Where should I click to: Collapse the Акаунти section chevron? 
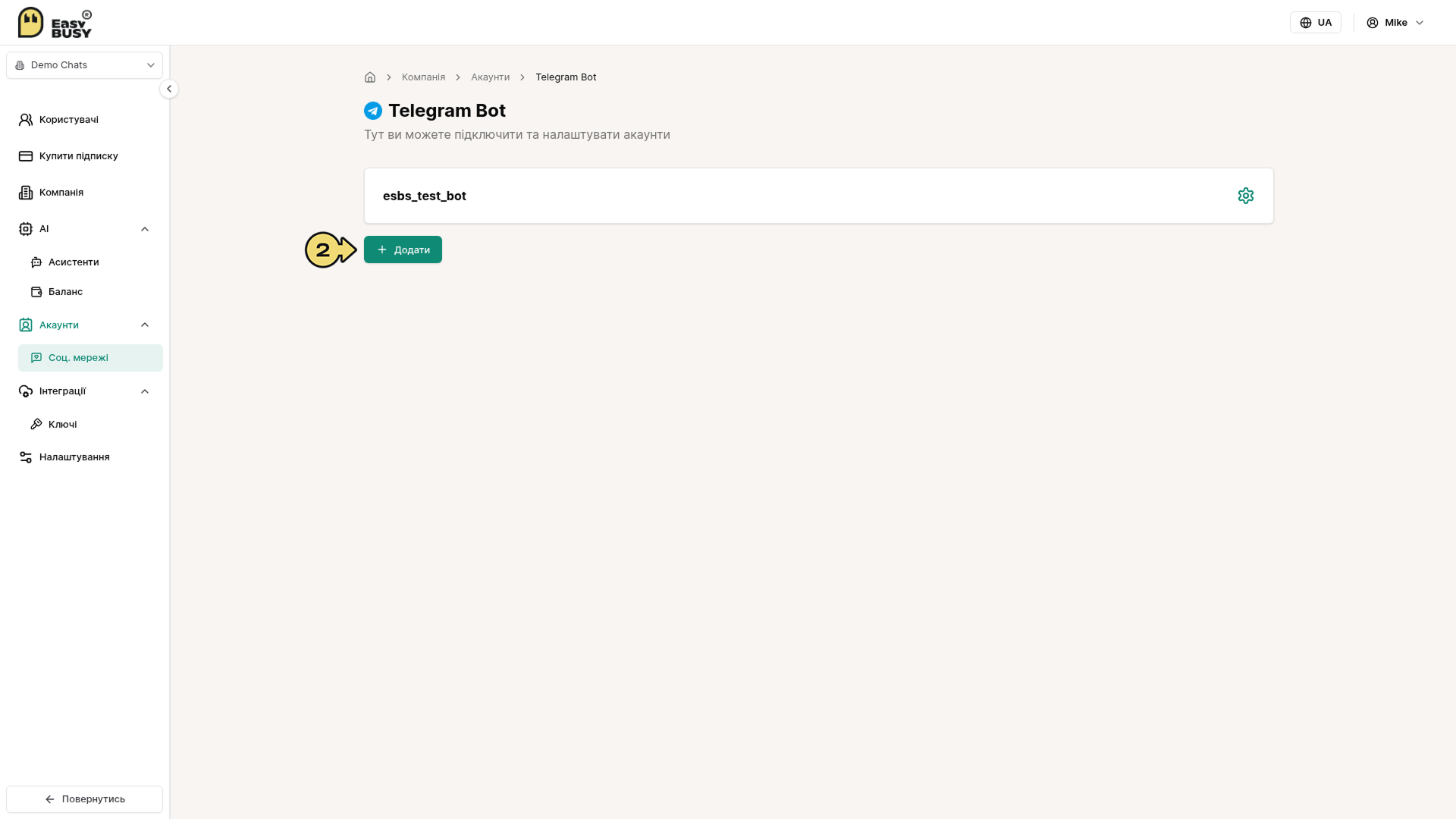pyautogui.click(x=145, y=325)
